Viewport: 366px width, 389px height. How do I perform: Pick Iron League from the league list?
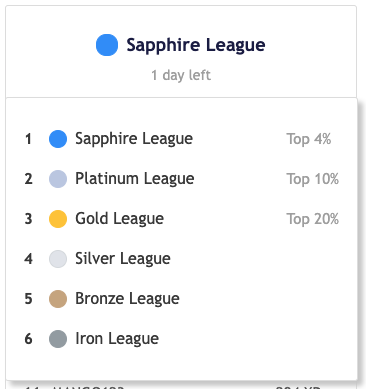(182, 339)
